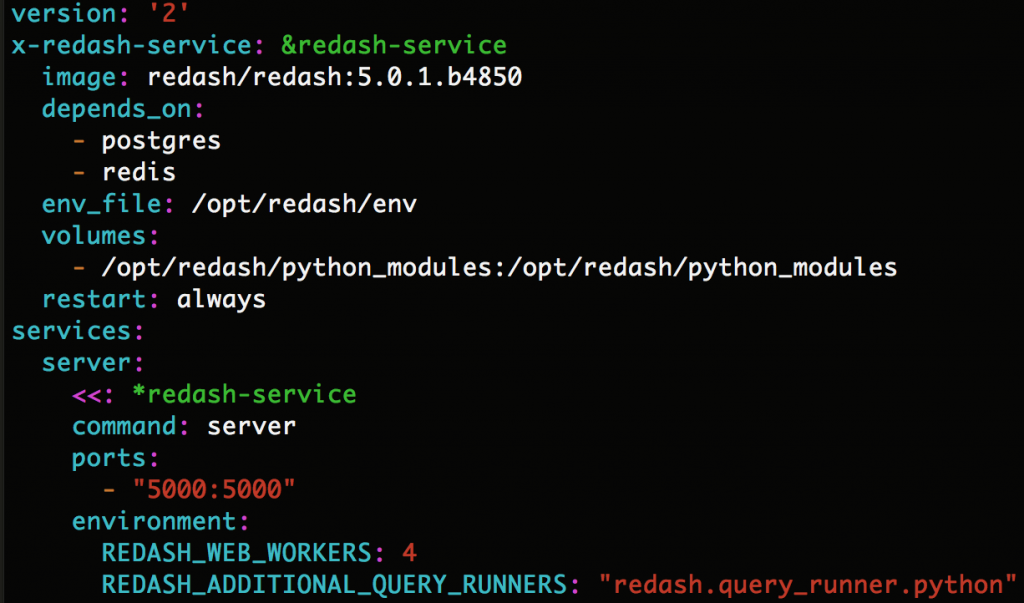Click the 'x-redash-service' key
This screenshot has width=1024, height=603.
(x=131, y=45)
